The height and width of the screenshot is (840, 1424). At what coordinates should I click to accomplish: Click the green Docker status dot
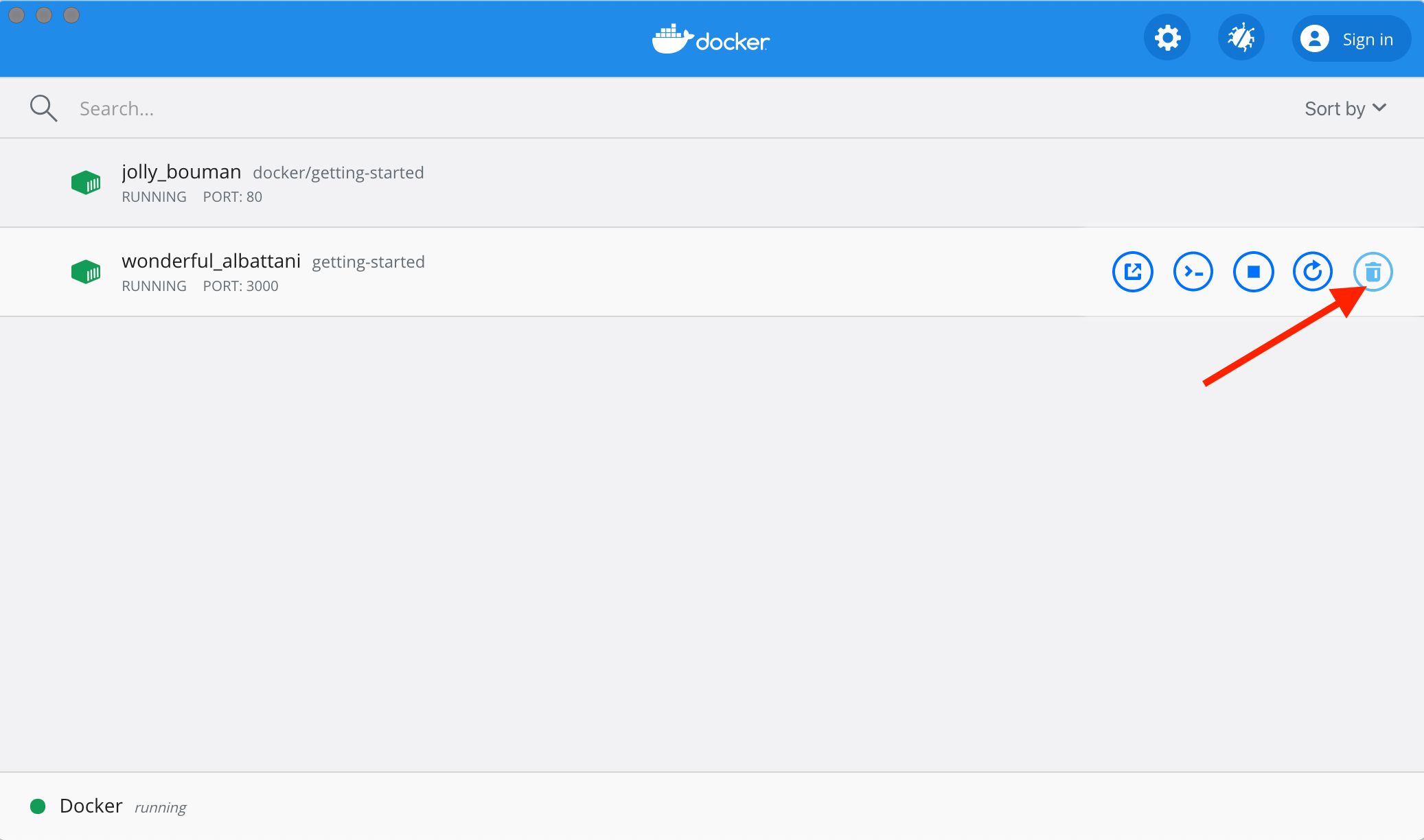point(38,806)
